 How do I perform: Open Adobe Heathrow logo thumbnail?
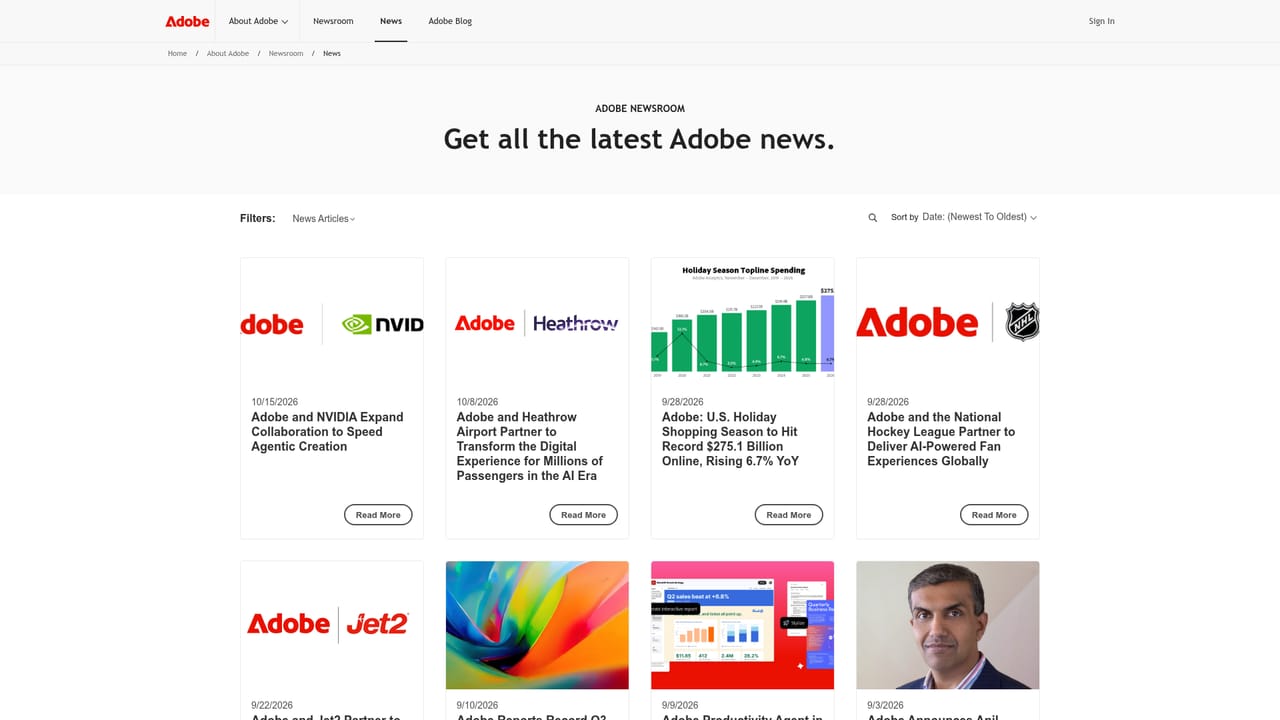pyautogui.click(x=537, y=324)
